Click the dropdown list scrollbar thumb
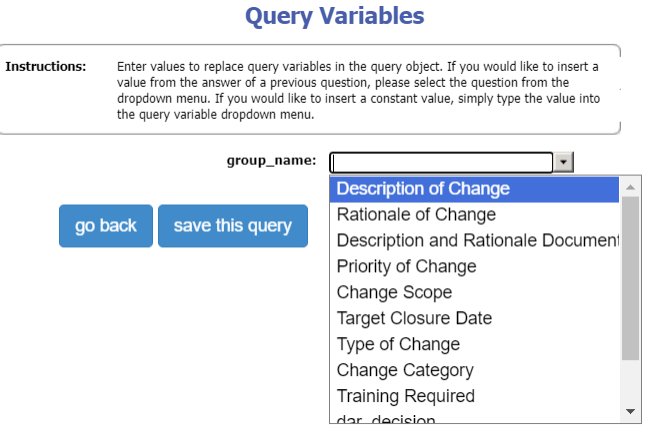This screenshot has width=652, height=444. [x=630, y=278]
